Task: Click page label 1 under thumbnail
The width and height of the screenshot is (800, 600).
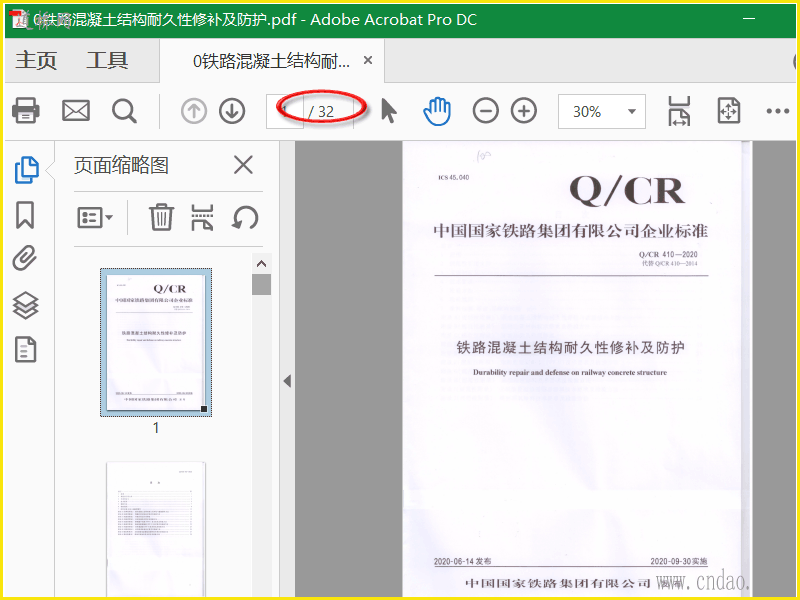Action: tap(156, 428)
